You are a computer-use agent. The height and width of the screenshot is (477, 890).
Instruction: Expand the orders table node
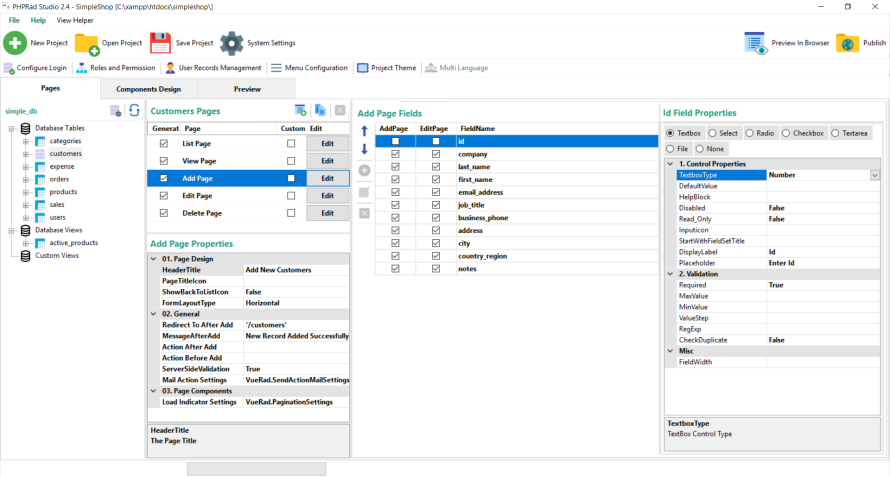point(26,179)
